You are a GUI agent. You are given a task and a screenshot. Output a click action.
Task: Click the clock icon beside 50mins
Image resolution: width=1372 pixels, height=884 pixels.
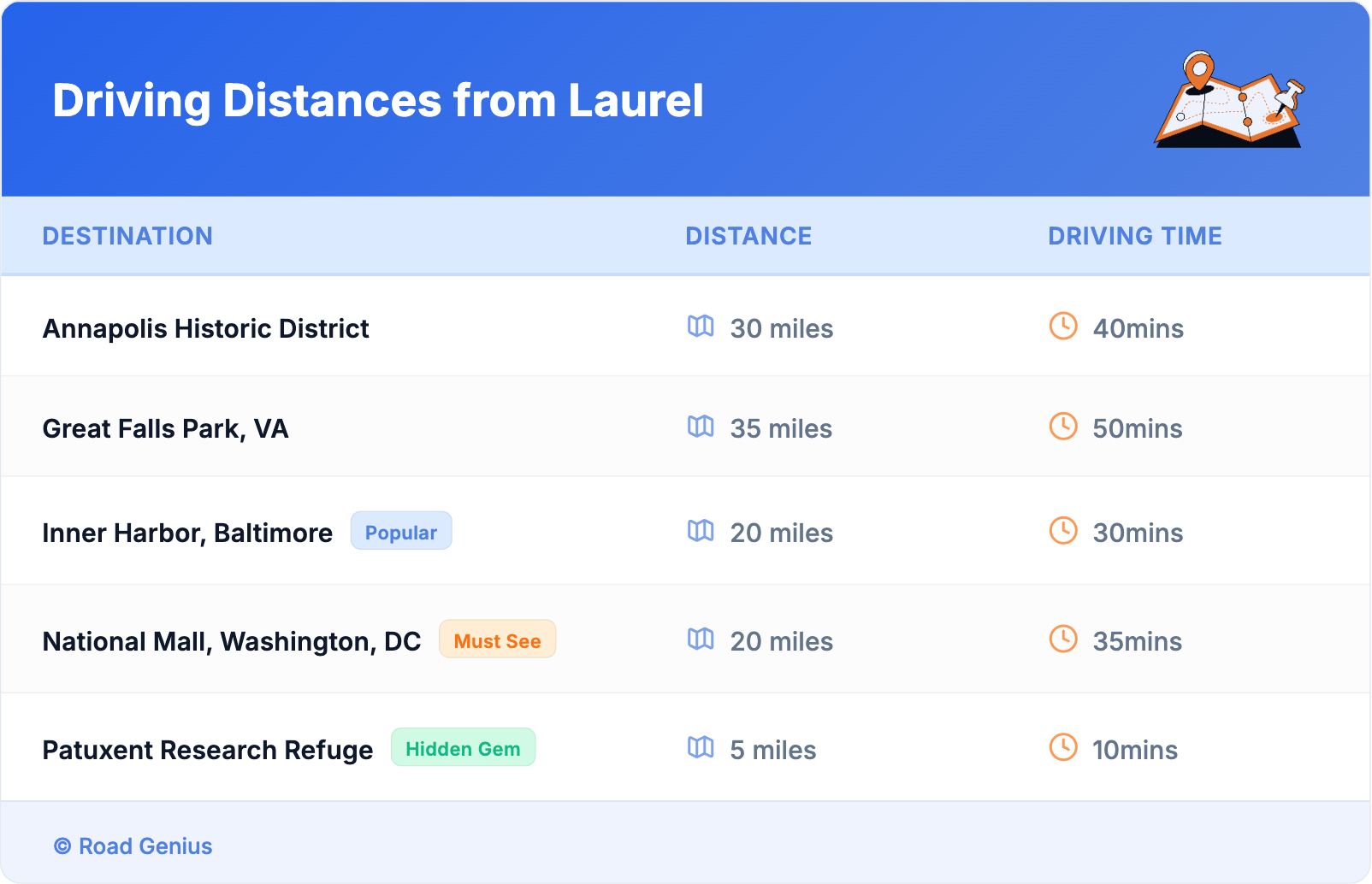tap(1063, 427)
